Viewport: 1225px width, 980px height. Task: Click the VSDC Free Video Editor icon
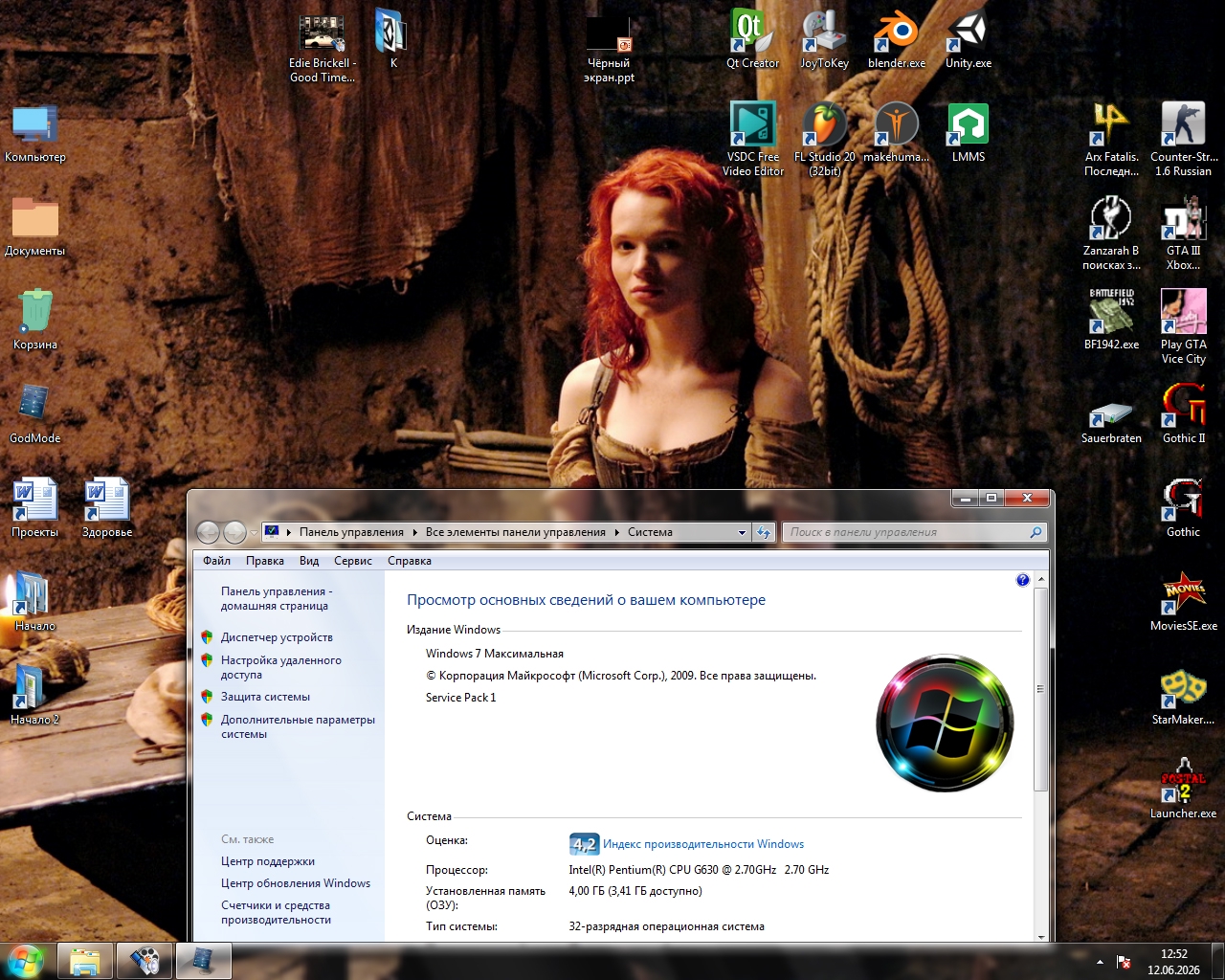[753, 139]
